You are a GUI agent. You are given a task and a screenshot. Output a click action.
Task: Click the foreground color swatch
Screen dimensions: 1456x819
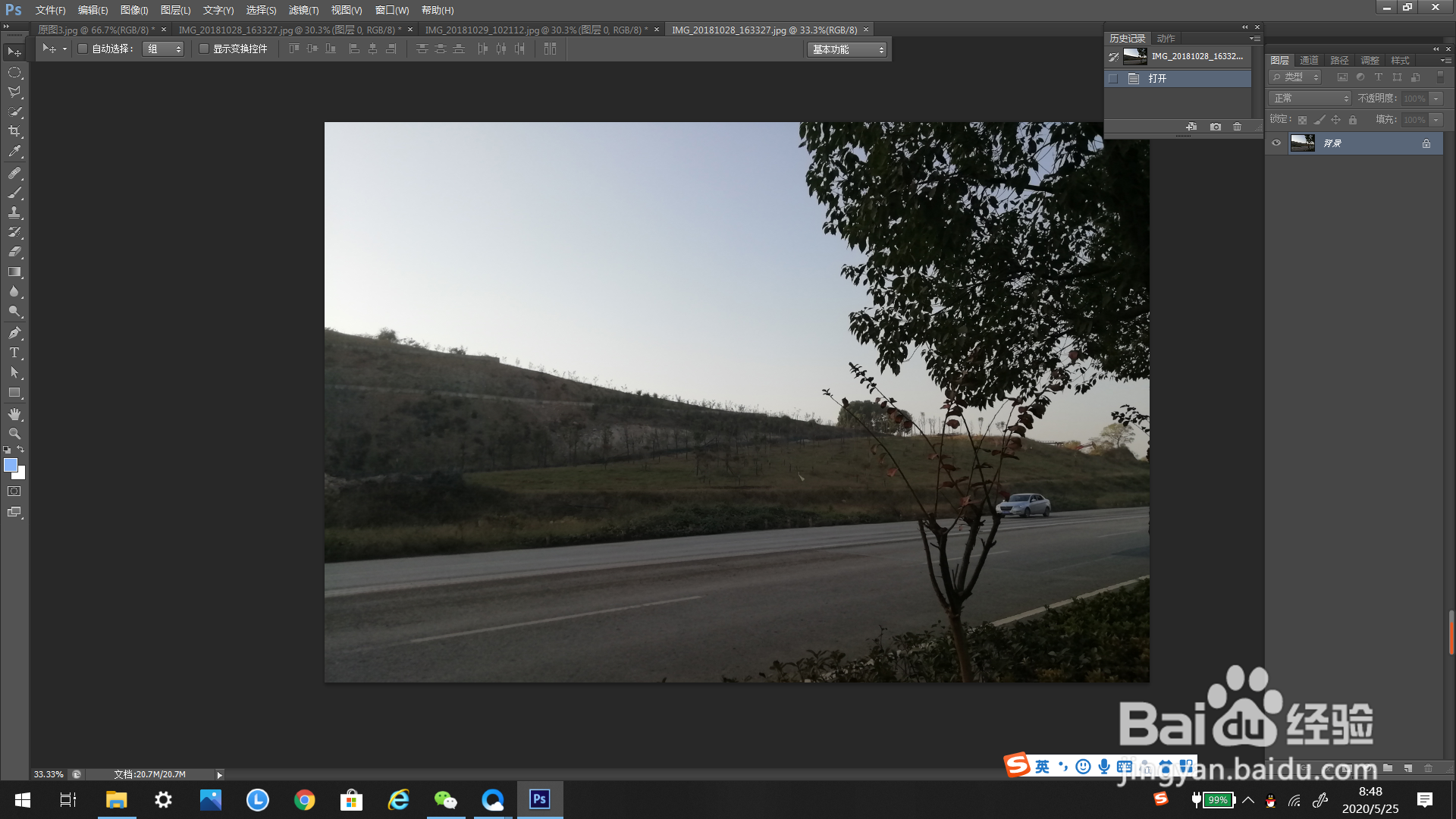pos(11,465)
